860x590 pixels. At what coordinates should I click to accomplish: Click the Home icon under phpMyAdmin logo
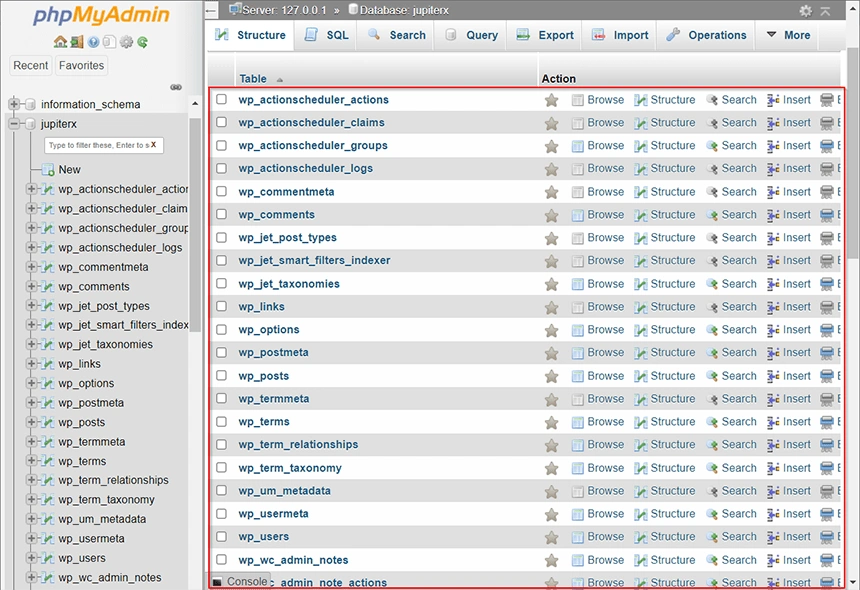pyautogui.click(x=61, y=42)
